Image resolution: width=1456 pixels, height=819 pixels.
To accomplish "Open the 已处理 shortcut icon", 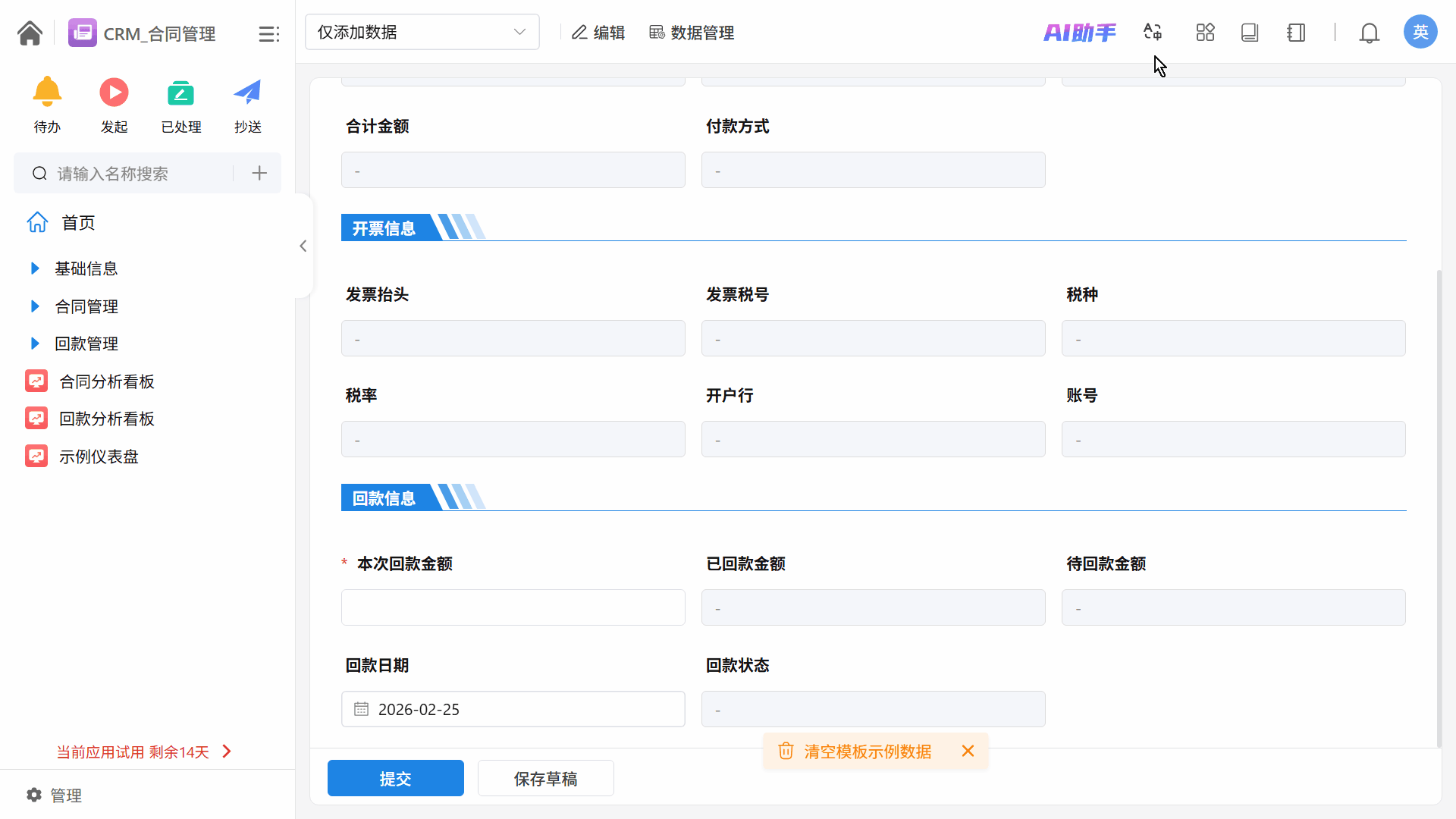I will point(180,93).
